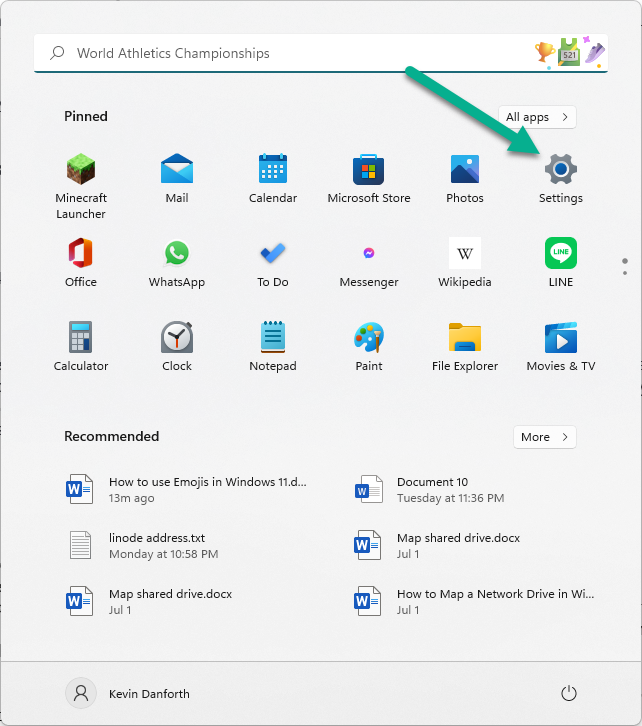Image resolution: width=642 pixels, height=726 pixels.
Task: Click in the World Athletics Championships search box
Action: point(320,53)
